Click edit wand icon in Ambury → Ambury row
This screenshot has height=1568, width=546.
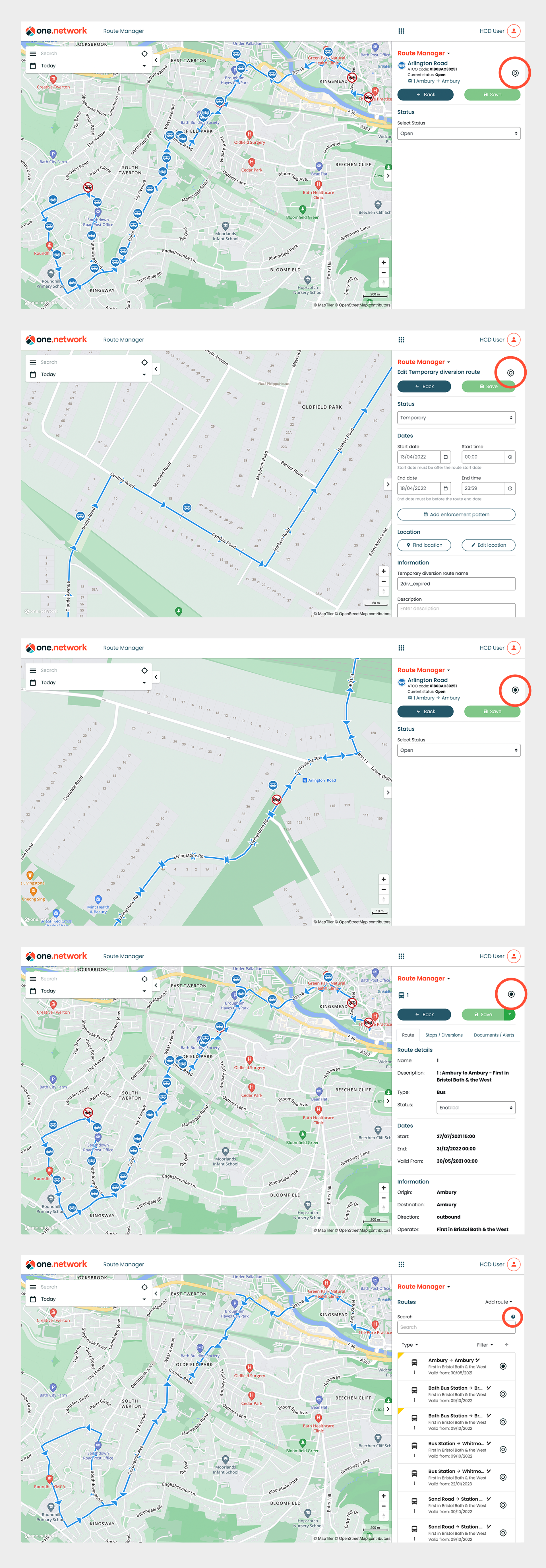pos(477,1360)
